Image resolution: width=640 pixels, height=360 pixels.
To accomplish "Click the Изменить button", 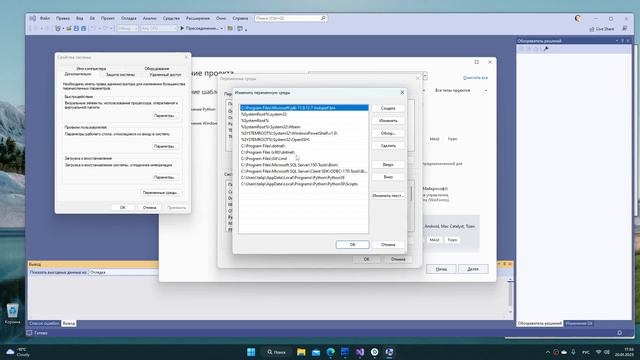I will pyautogui.click(x=388, y=121).
